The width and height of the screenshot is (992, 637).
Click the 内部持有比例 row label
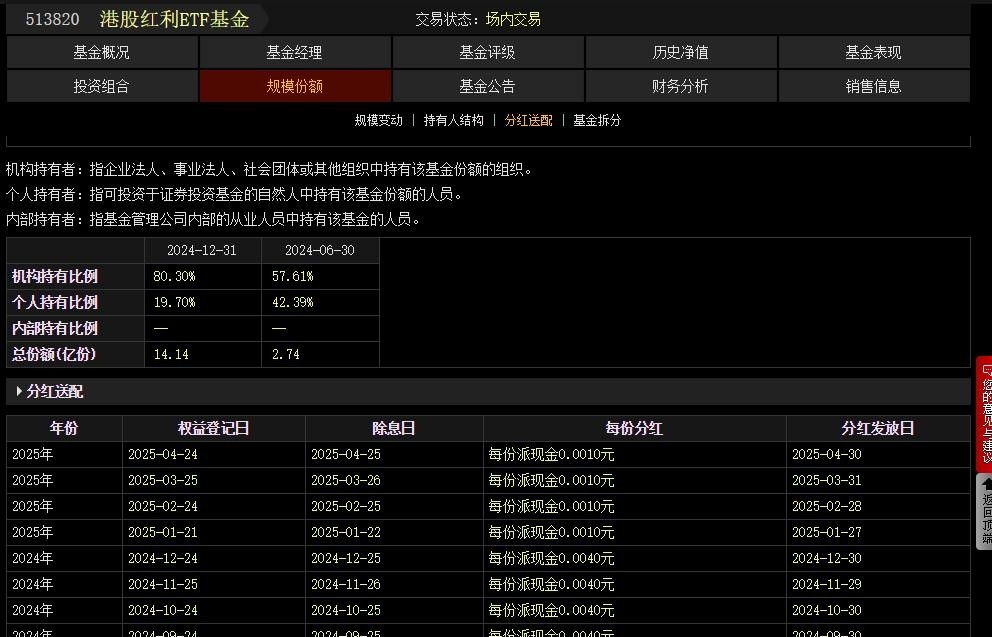[x=55, y=328]
